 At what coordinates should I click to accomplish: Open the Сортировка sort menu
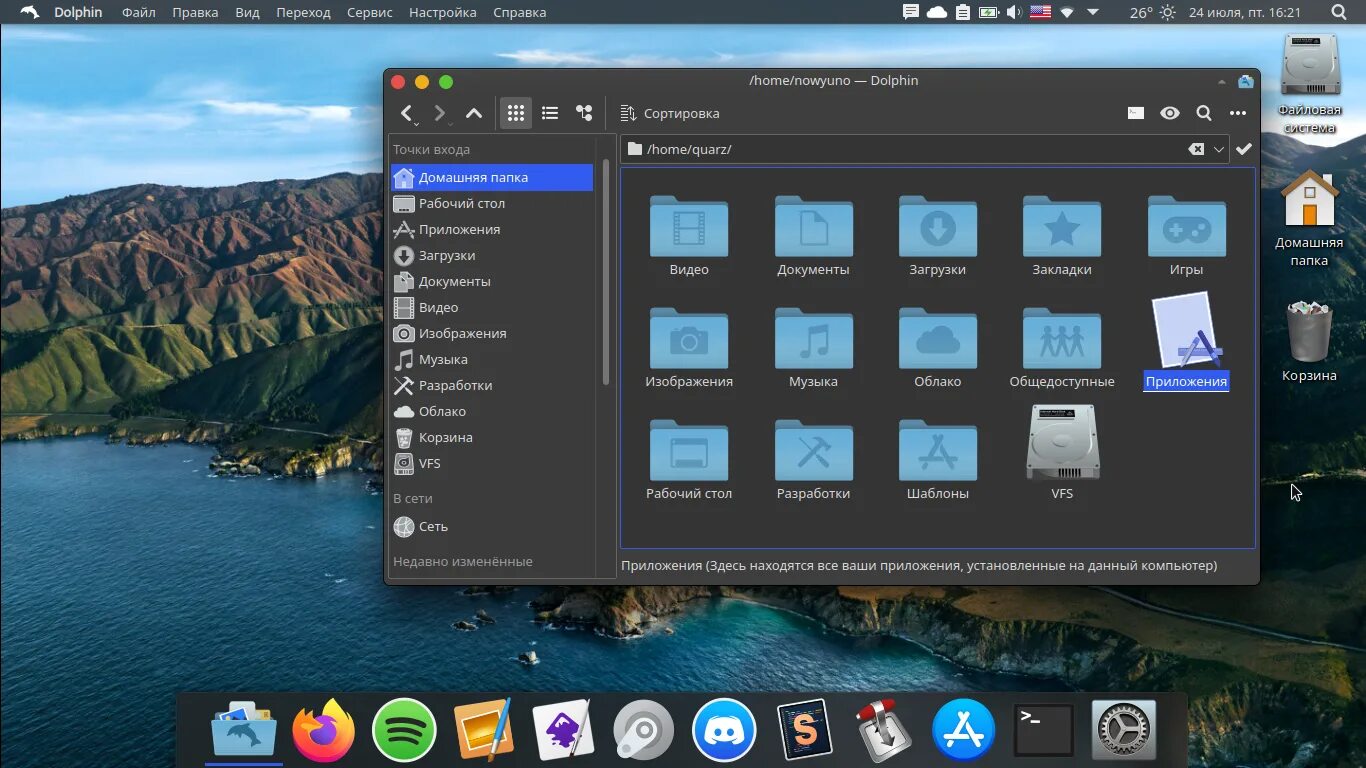pyautogui.click(x=670, y=113)
